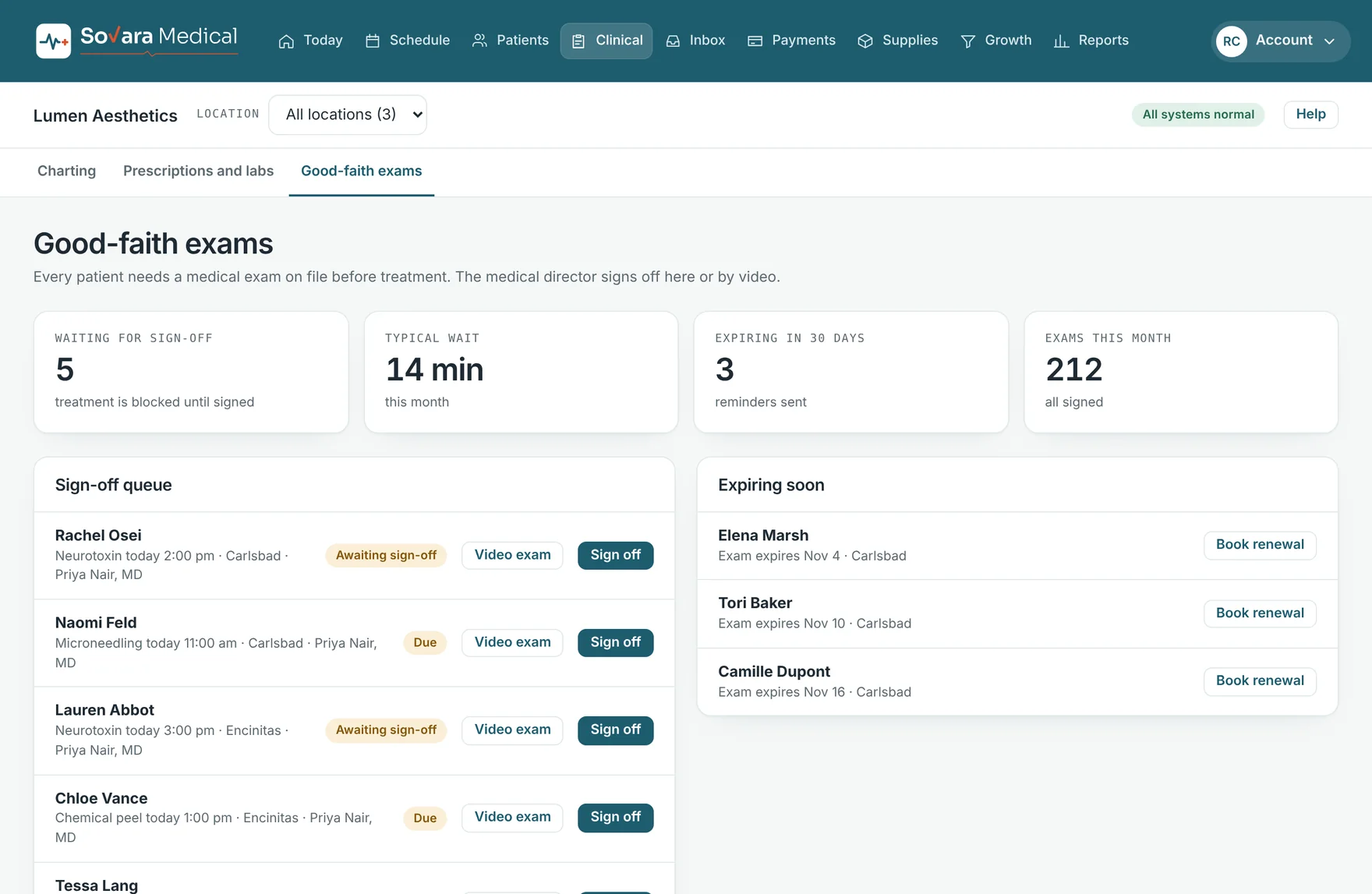Click the Help button
Viewport: 1372px width, 894px height.
(1310, 115)
